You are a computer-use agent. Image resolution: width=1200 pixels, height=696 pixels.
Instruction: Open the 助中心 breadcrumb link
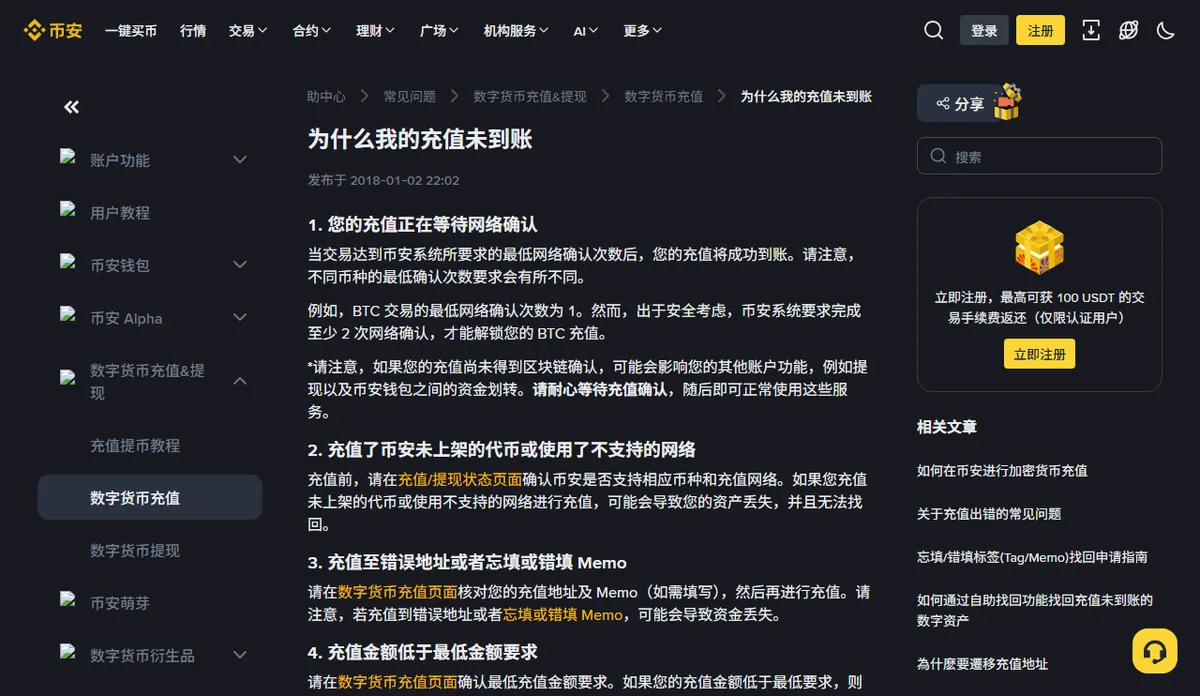326,97
